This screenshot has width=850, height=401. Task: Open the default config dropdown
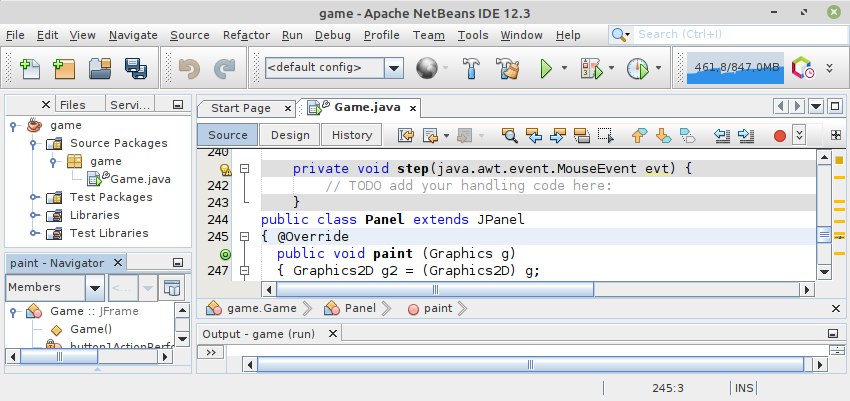click(394, 69)
